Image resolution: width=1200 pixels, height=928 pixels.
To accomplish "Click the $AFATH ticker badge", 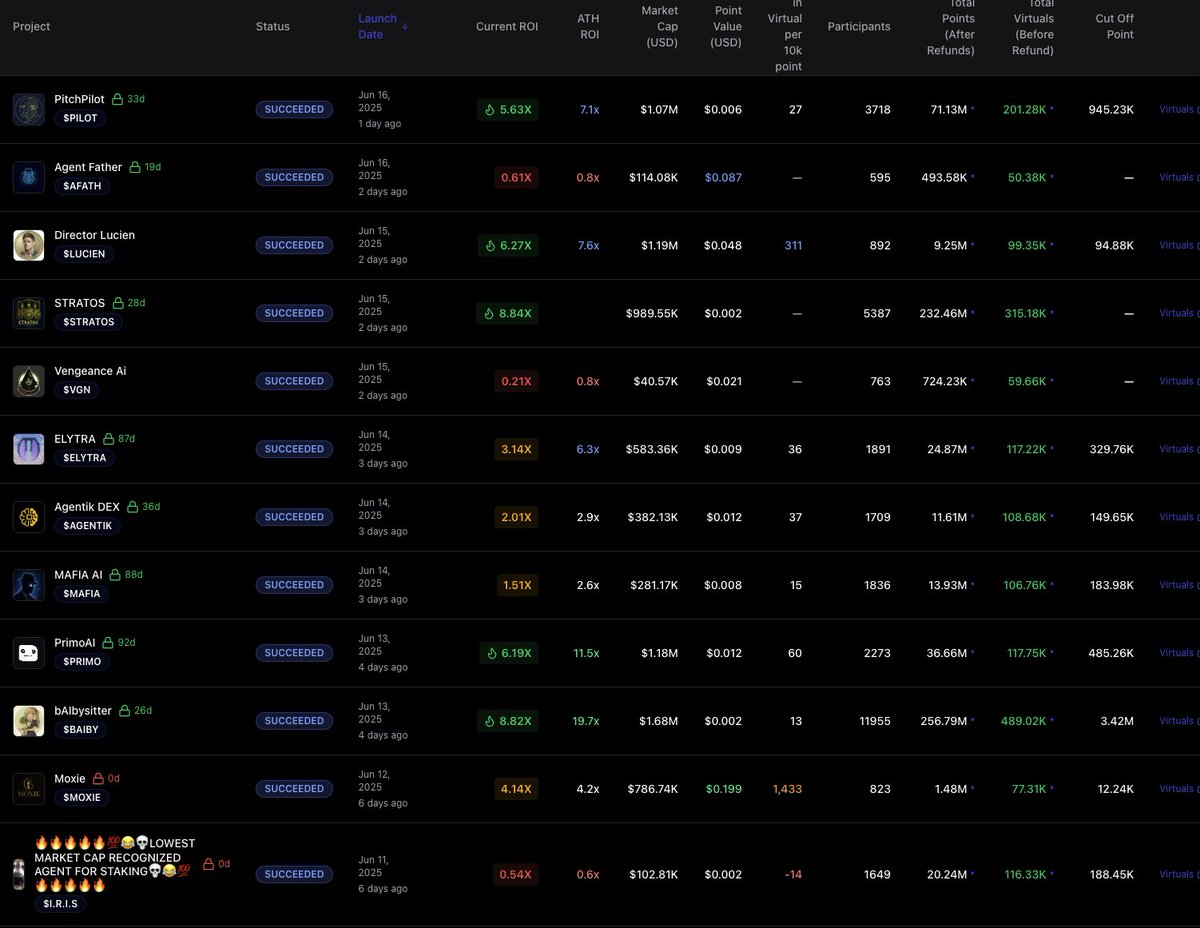I will tap(81, 186).
